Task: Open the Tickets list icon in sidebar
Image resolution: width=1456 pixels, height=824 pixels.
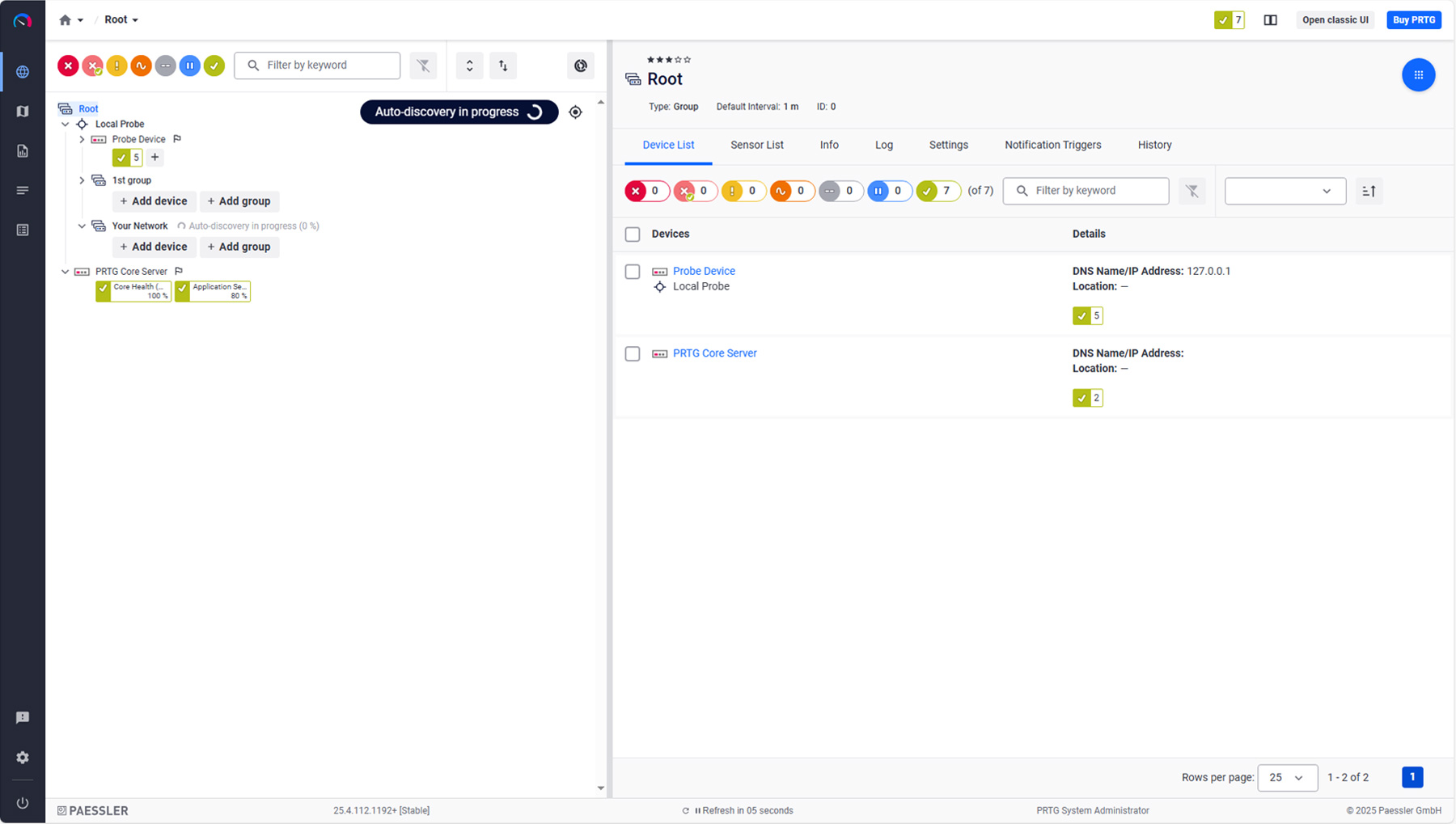Action: tap(23, 230)
